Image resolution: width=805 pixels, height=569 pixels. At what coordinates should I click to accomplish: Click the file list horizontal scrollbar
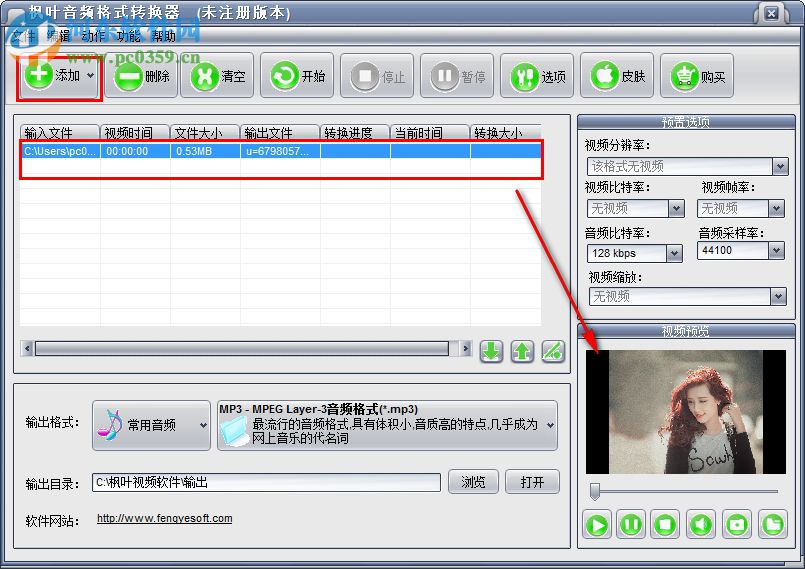242,349
